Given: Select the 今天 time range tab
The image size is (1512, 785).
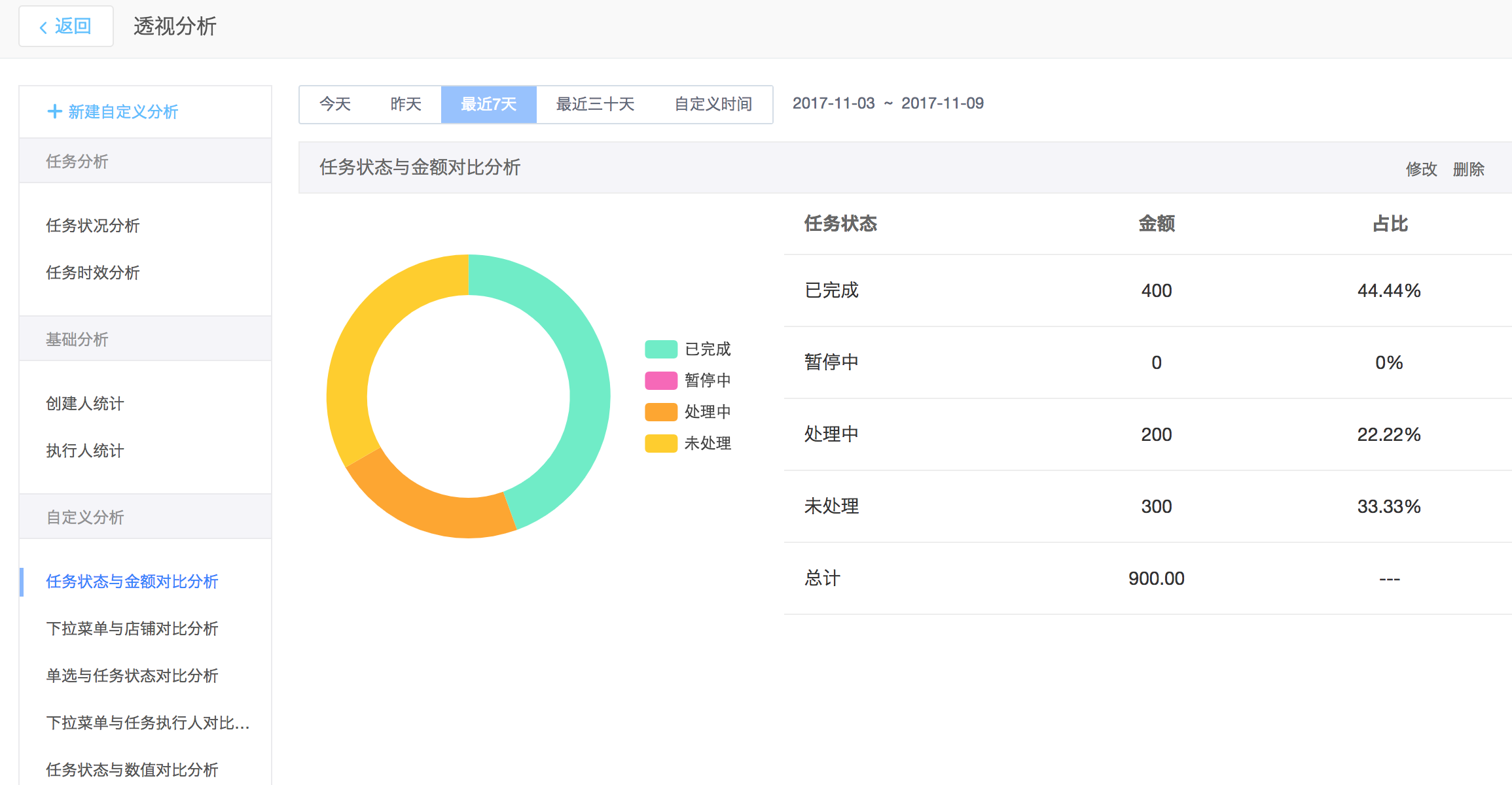Looking at the screenshot, I should pyautogui.click(x=335, y=104).
